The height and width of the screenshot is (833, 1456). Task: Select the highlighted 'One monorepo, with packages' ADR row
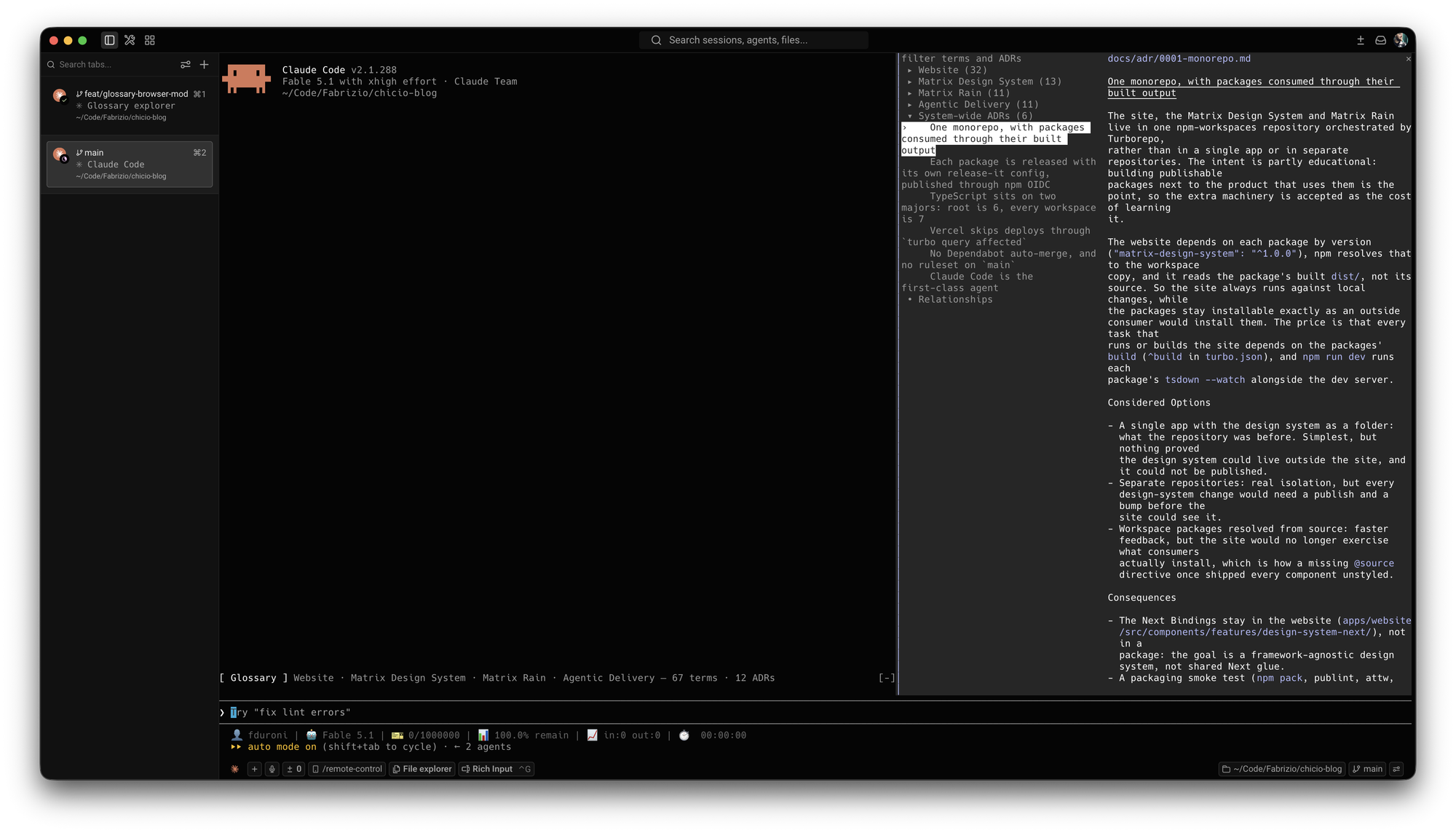click(996, 139)
